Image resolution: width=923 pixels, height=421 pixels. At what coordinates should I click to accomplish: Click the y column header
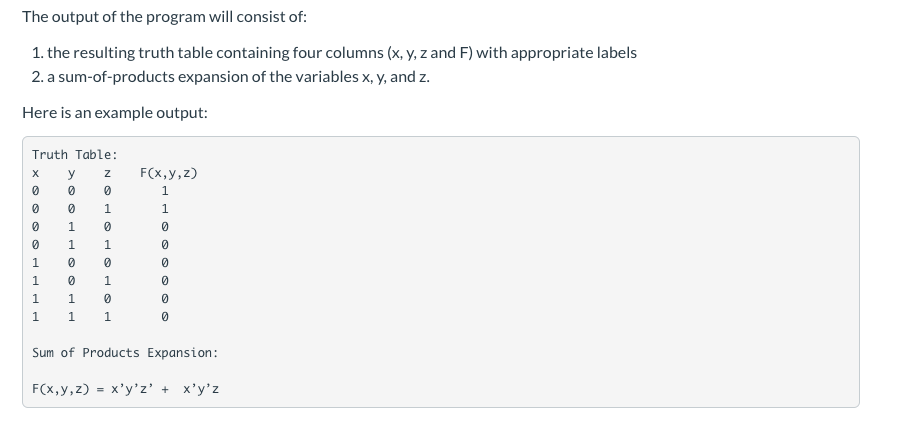(71, 173)
